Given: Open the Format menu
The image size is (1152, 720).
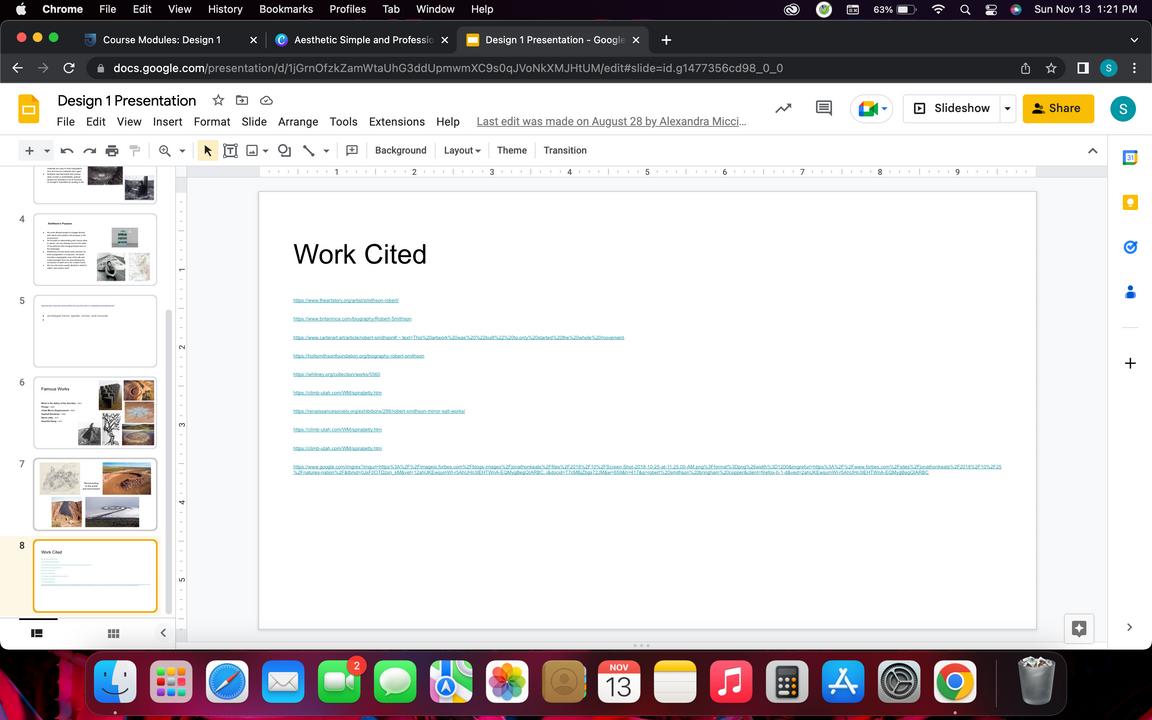Looking at the screenshot, I should (212, 122).
